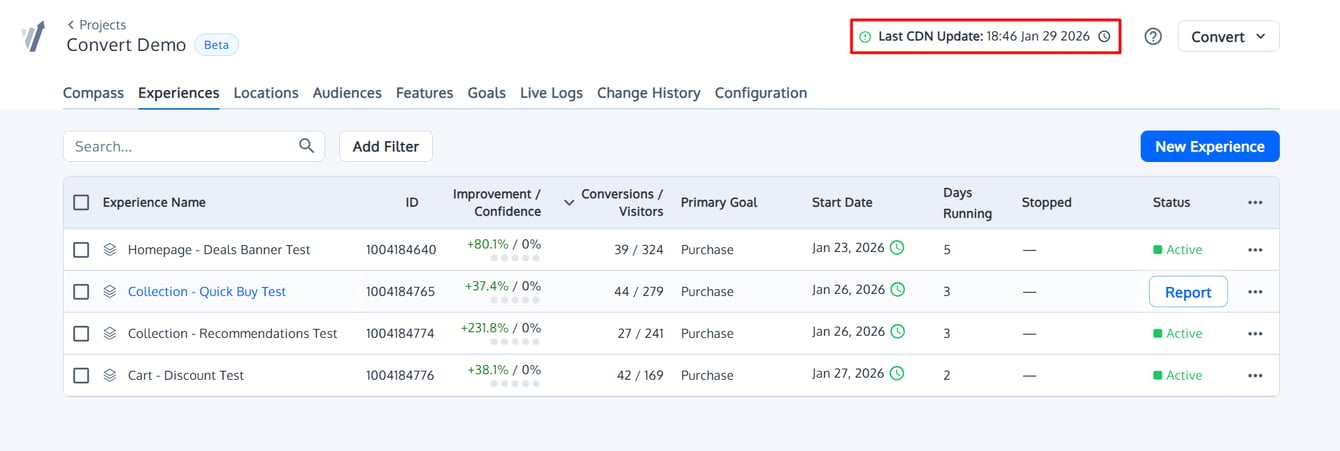View the Change History tab
Viewport: 1340px width, 451px height.
point(649,93)
